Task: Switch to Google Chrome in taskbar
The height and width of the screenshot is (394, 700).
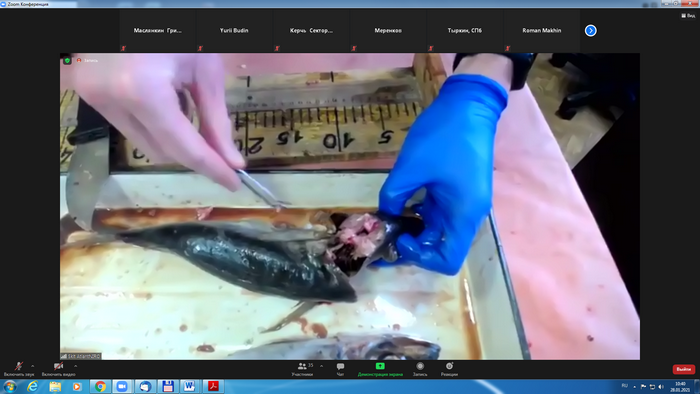Action: [100, 386]
